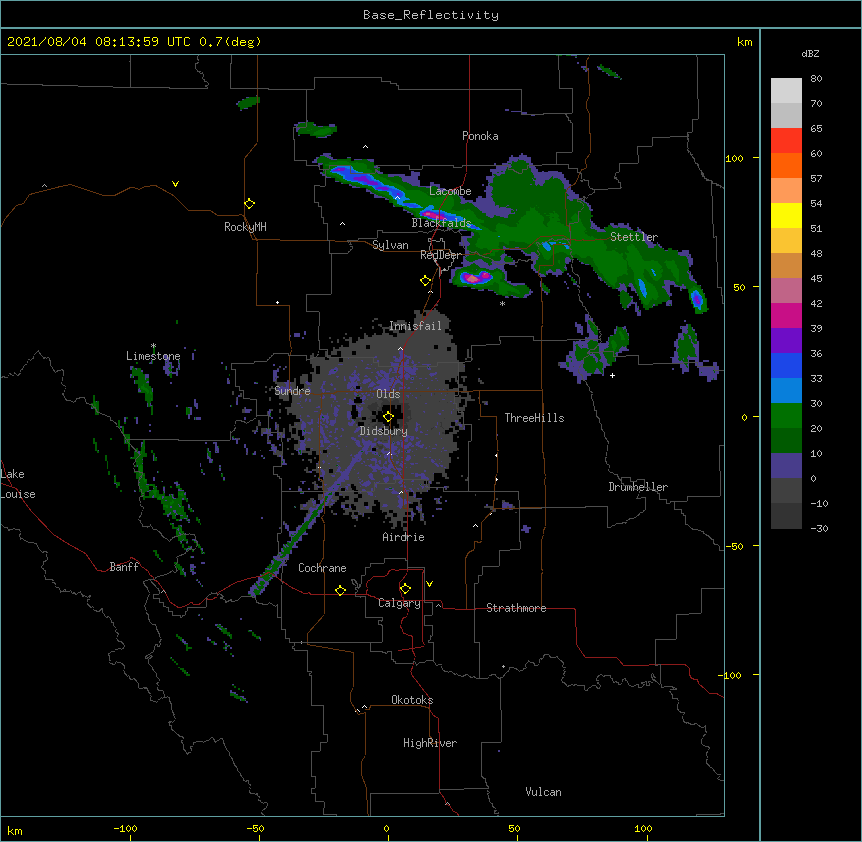Click the yellow V marker north of RockyMH
This screenshot has width=862, height=842.
(175, 184)
